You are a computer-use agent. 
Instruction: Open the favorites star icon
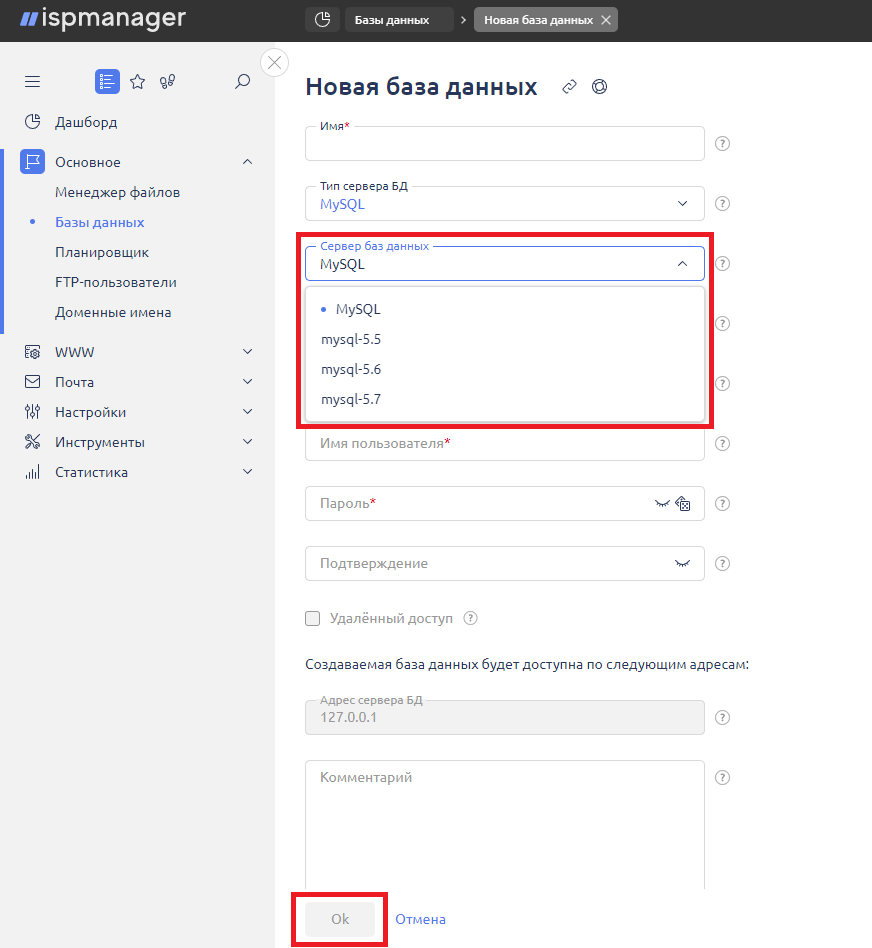point(138,82)
